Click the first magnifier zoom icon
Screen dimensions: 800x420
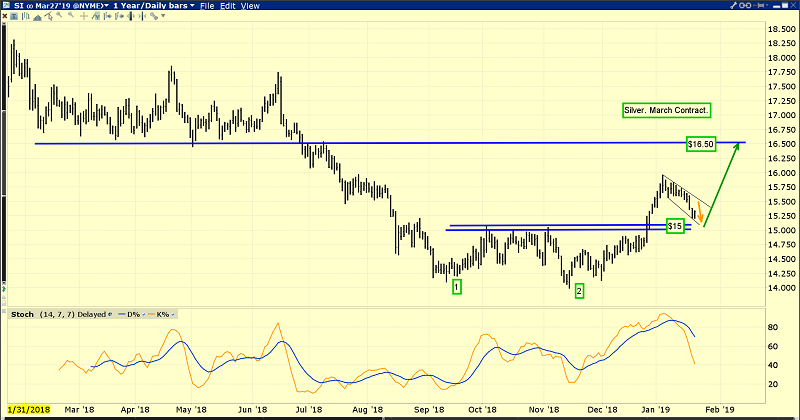[x=59, y=15]
